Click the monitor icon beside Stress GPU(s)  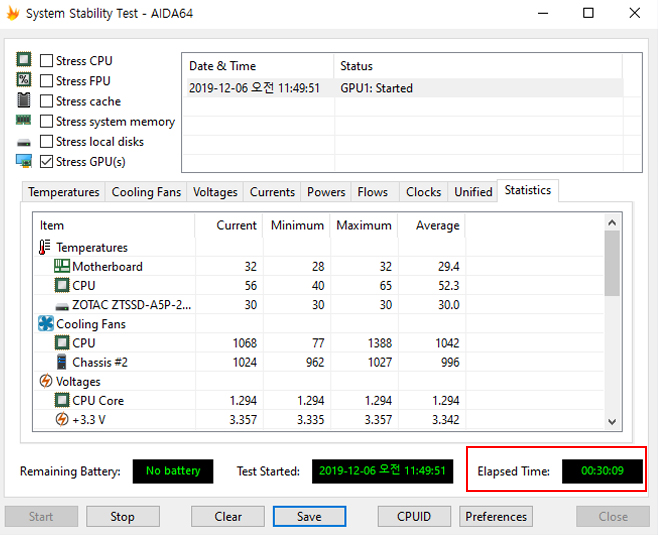(x=24, y=161)
